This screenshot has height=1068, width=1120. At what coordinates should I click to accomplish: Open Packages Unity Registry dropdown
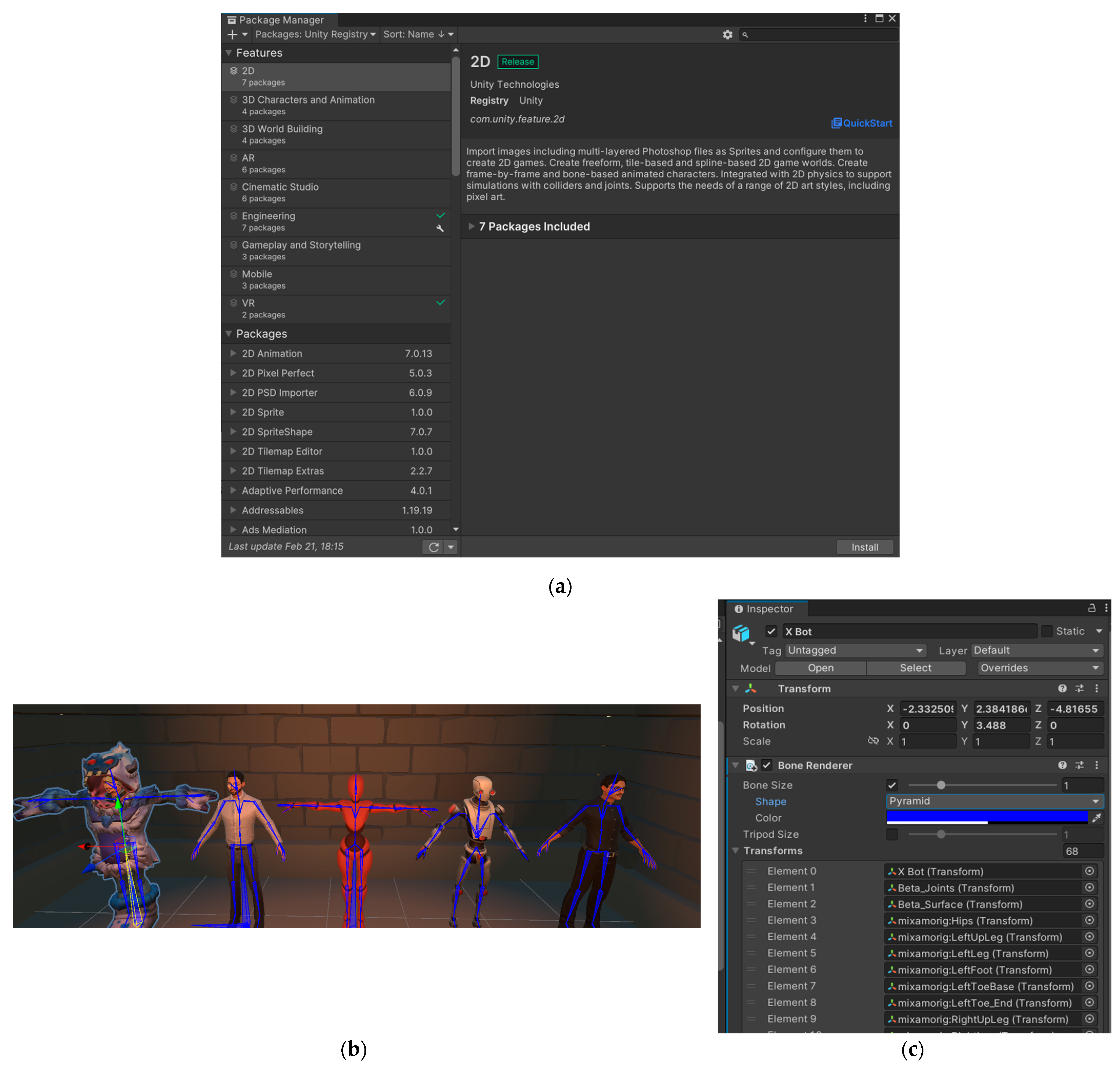point(315,35)
